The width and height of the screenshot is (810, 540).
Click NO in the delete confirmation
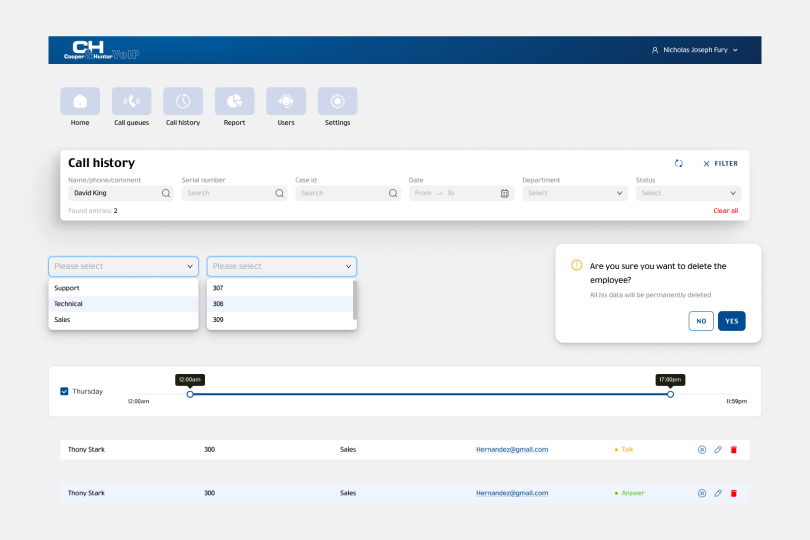701,321
